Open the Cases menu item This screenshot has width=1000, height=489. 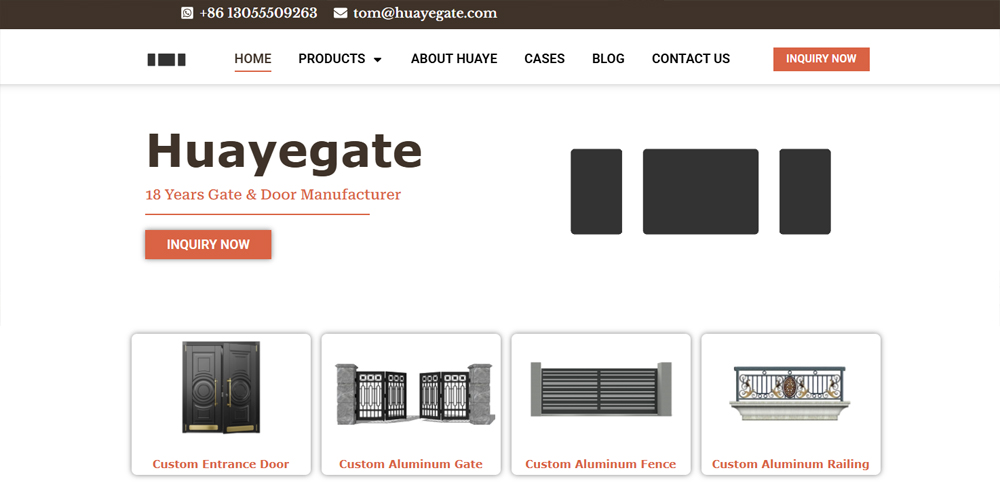click(x=545, y=59)
